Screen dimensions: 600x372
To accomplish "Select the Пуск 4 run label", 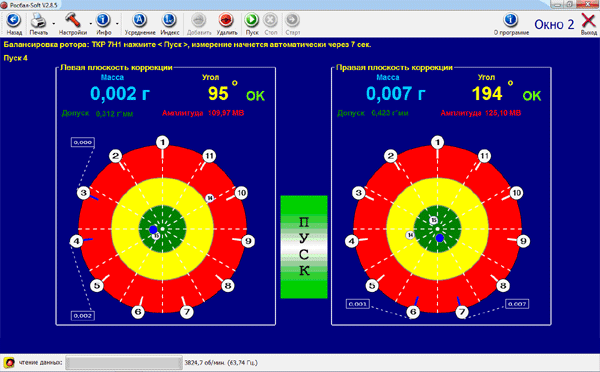I will pos(16,58).
